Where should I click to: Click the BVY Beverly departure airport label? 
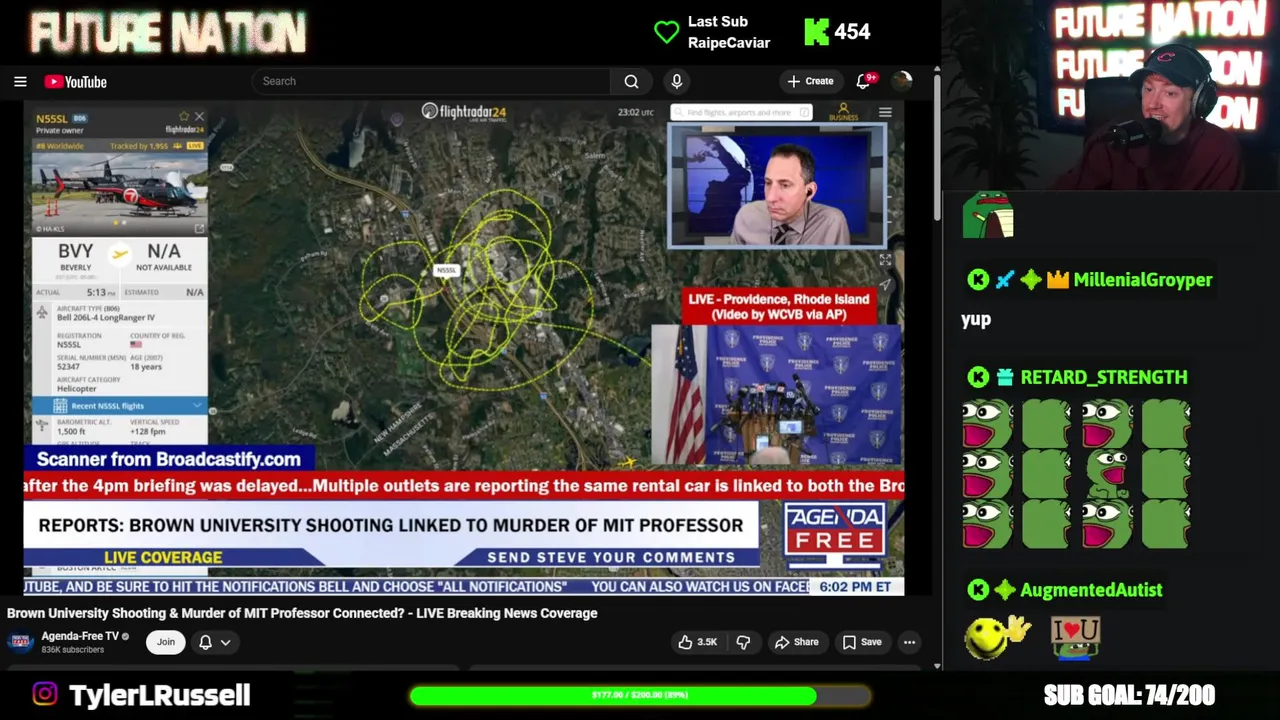tap(76, 256)
